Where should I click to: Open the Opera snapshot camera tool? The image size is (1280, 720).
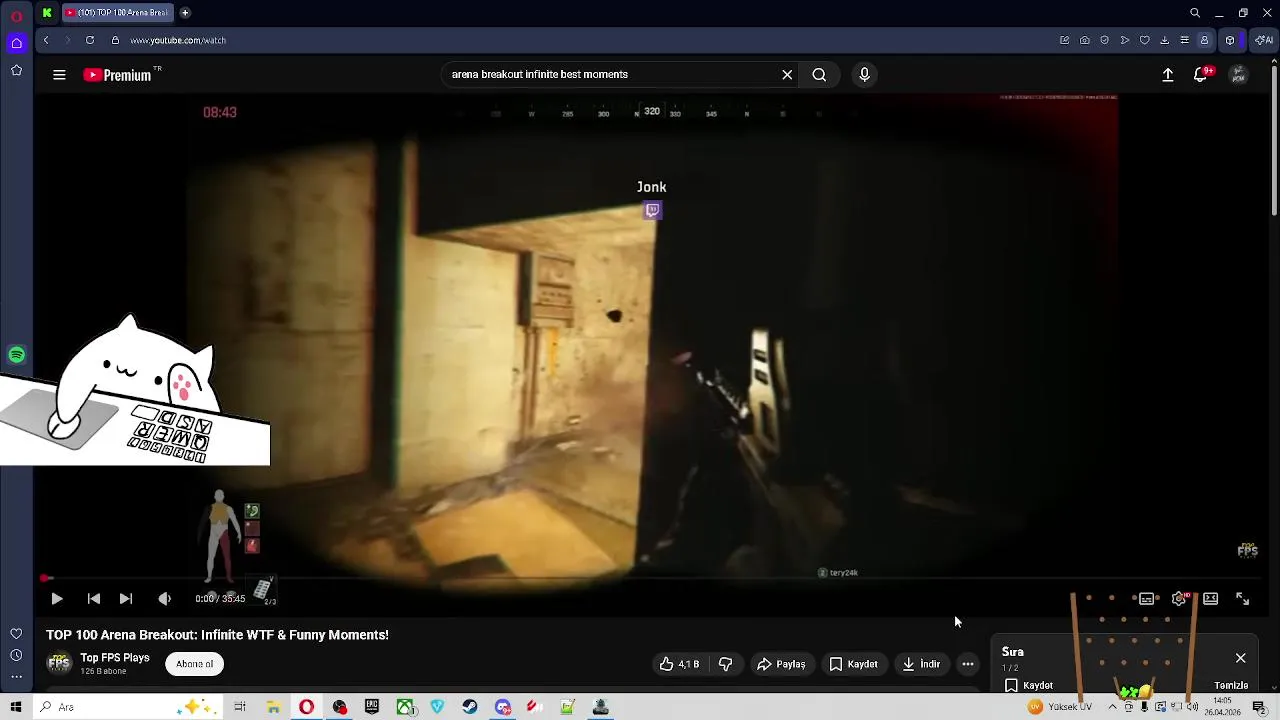[1085, 40]
